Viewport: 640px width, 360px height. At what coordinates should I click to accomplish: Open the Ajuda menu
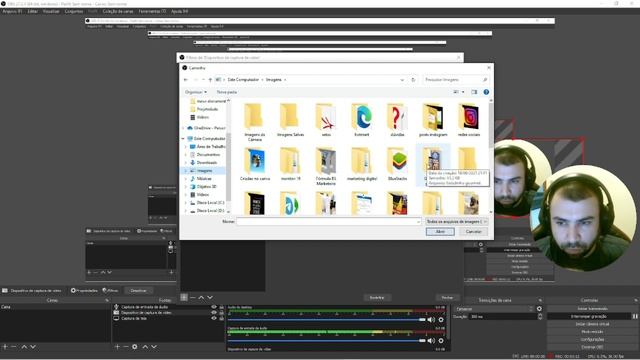click(x=180, y=11)
